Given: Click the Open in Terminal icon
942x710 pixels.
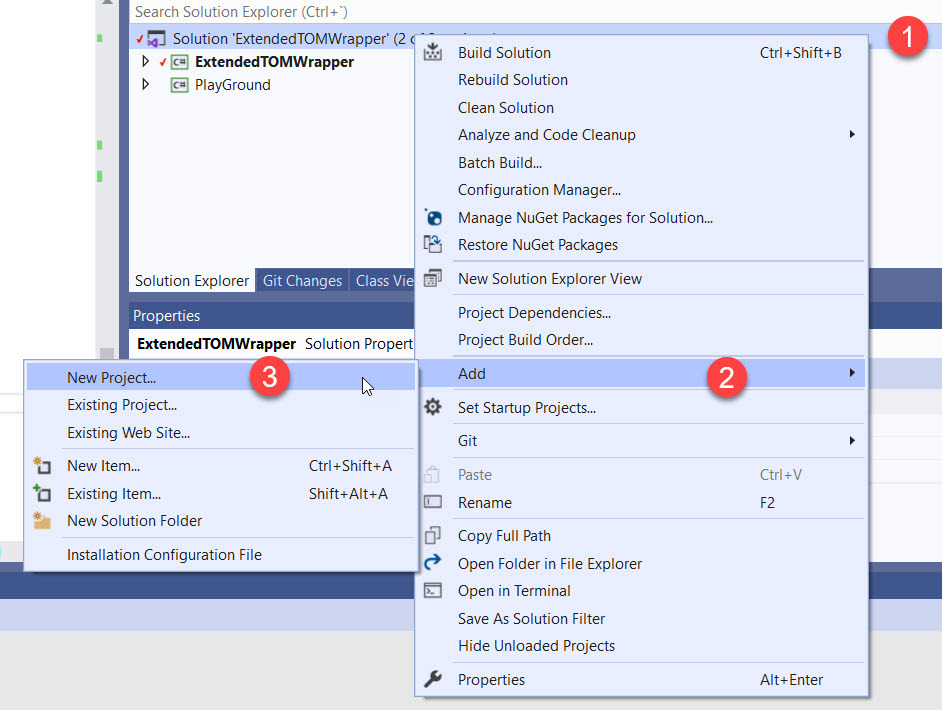Looking at the screenshot, I should tap(433, 591).
